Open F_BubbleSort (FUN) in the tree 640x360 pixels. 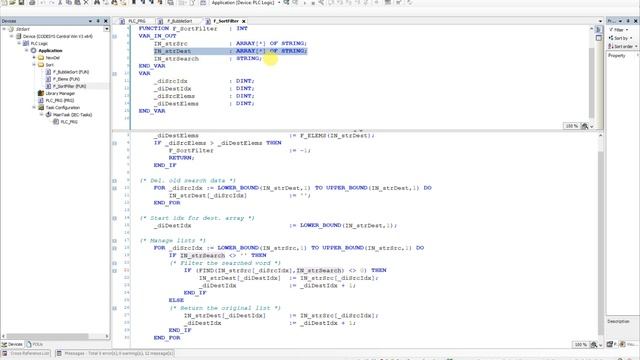[71, 72]
